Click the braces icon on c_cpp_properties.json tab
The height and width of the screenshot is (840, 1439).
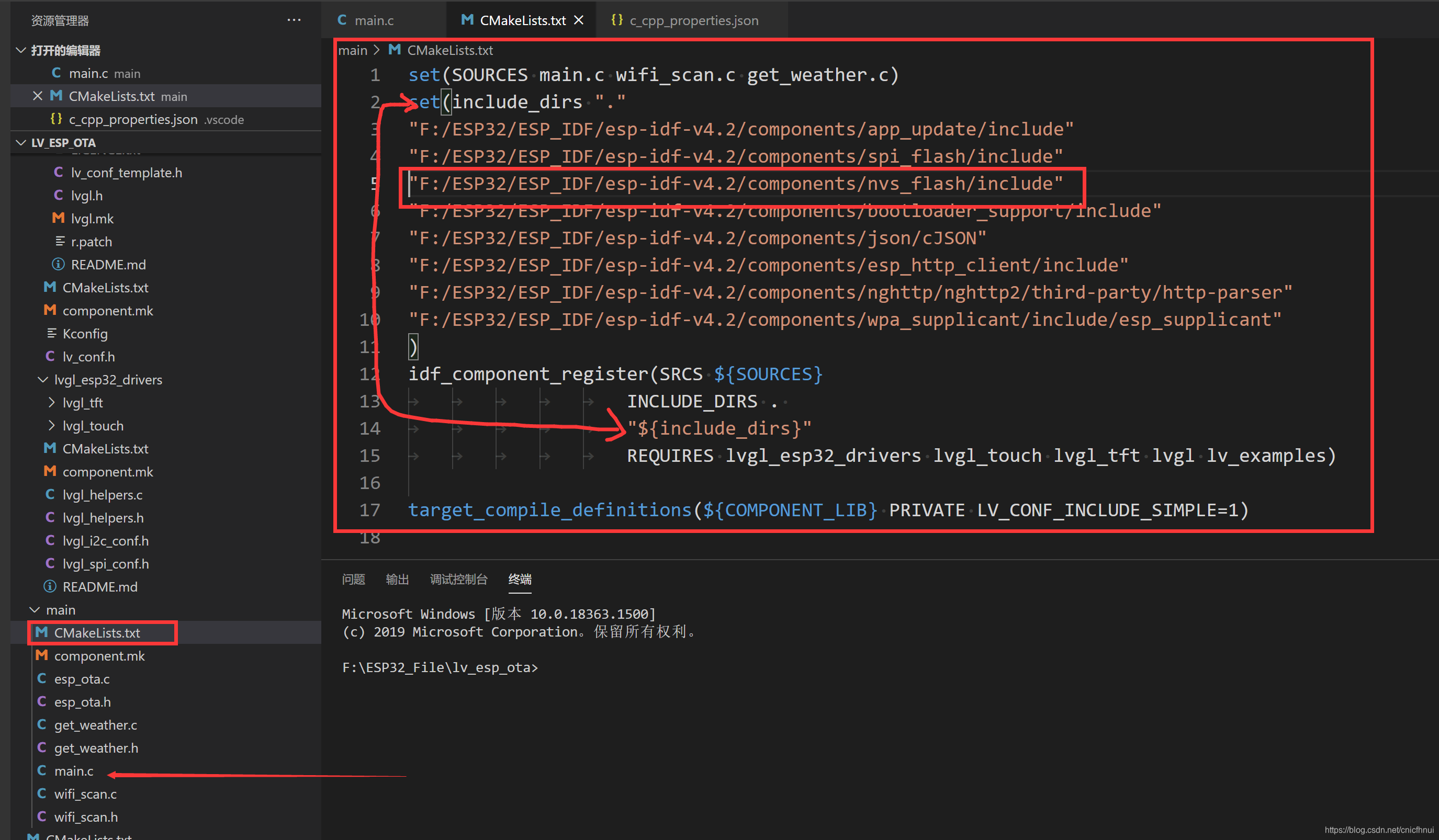617,20
